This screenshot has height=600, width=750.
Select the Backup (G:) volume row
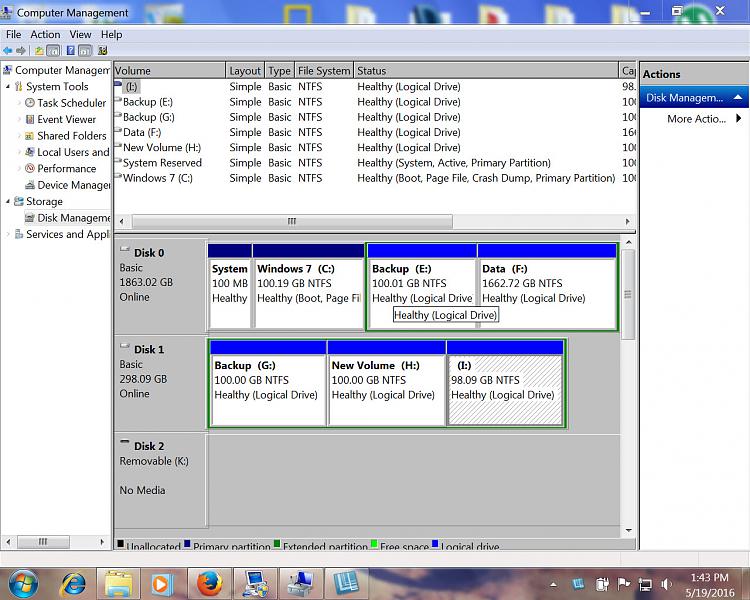pos(375,117)
